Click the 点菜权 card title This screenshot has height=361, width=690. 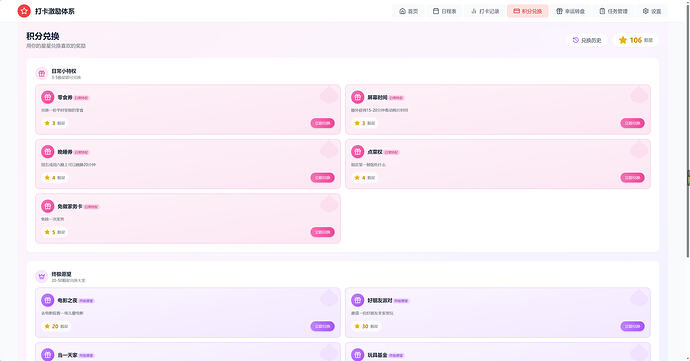(375, 152)
